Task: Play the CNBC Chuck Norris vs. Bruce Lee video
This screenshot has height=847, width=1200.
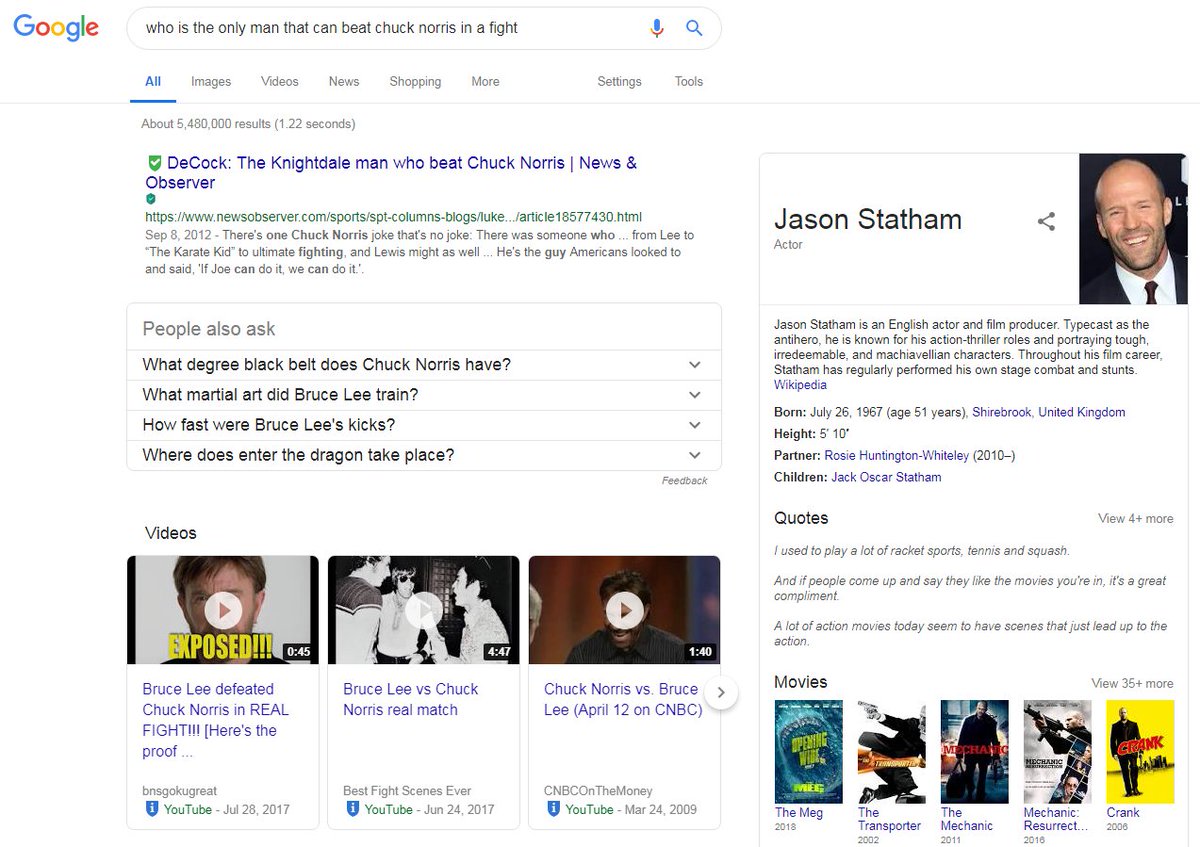Action: 624,610
